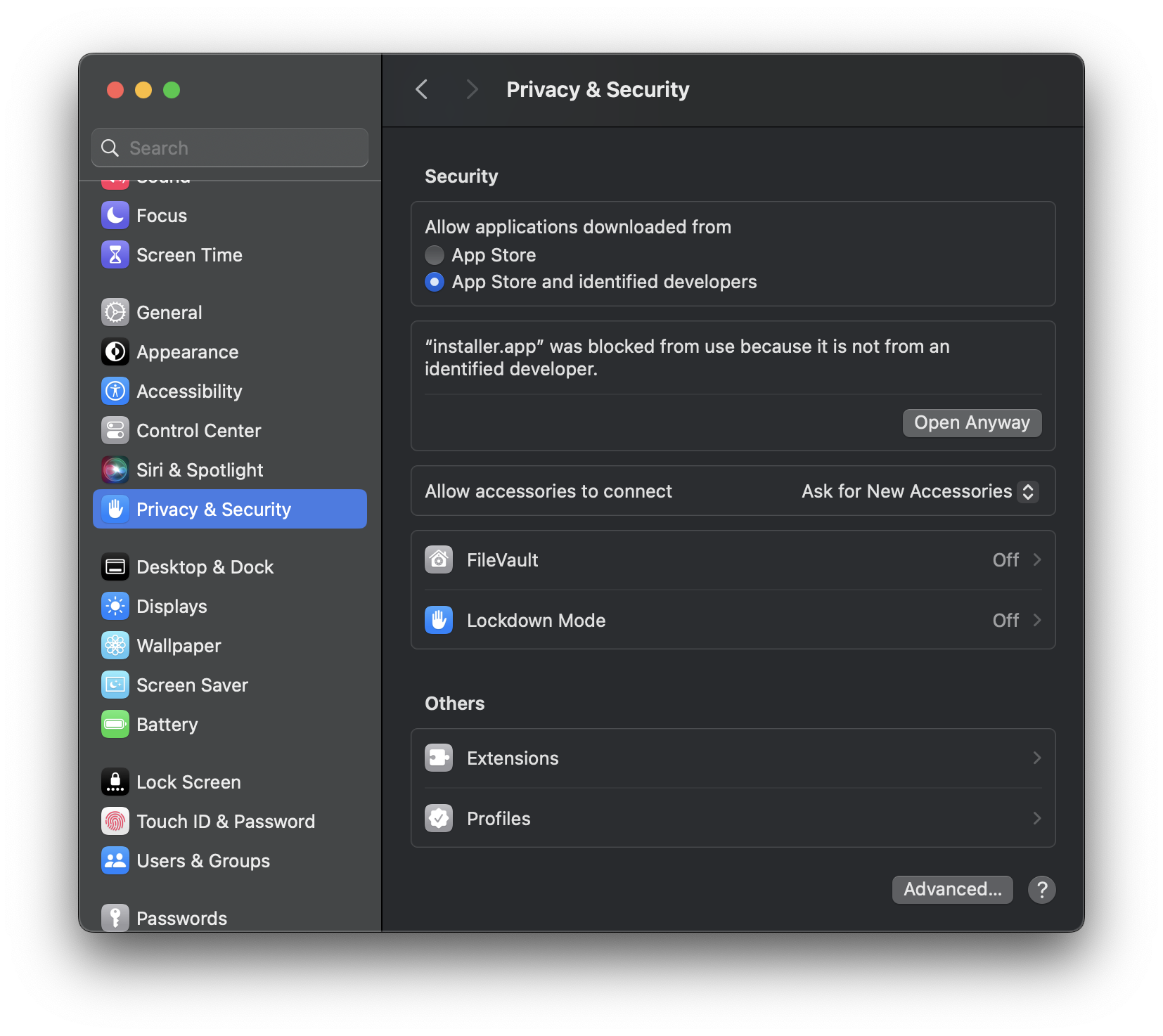Viewport: 1163px width, 1036px height.
Task: Click the Appearance icon in sidebar
Action: (115, 351)
